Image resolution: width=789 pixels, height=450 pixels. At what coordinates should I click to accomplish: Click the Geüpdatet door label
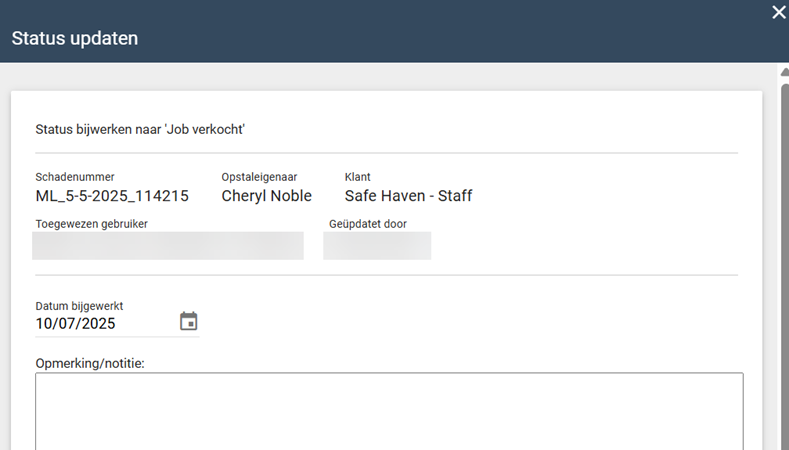[x=368, y=224]
